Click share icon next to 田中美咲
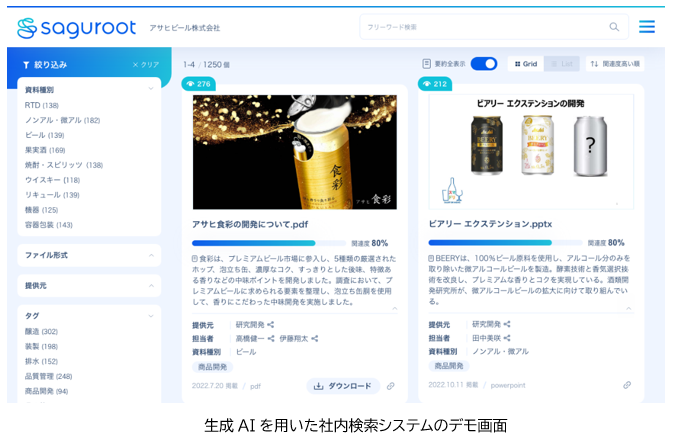The height and width of the screenshot is (440, 676). pos(507,338)
